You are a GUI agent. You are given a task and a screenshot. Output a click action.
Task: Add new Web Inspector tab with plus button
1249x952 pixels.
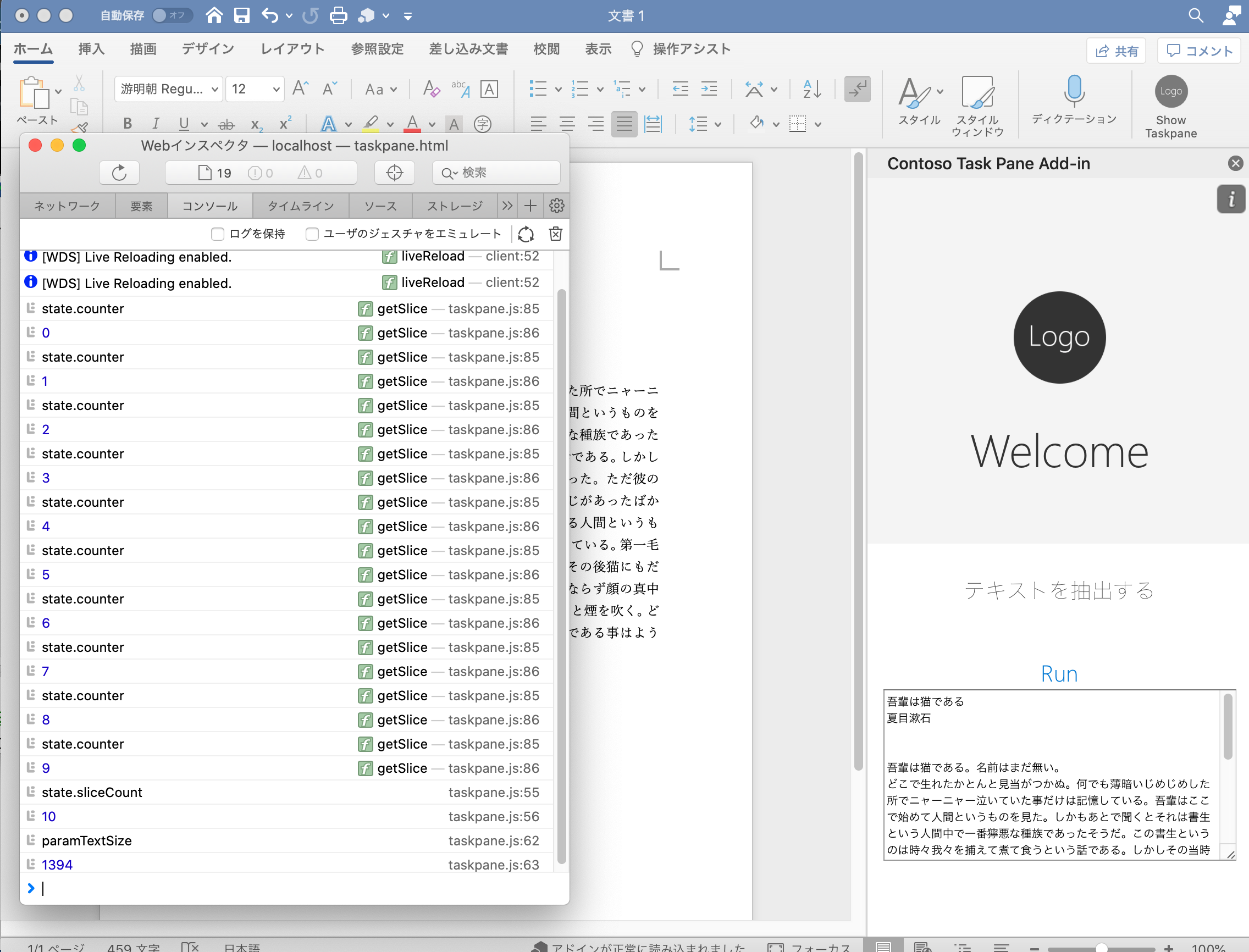pyautogui.click(x=530, y=206)
